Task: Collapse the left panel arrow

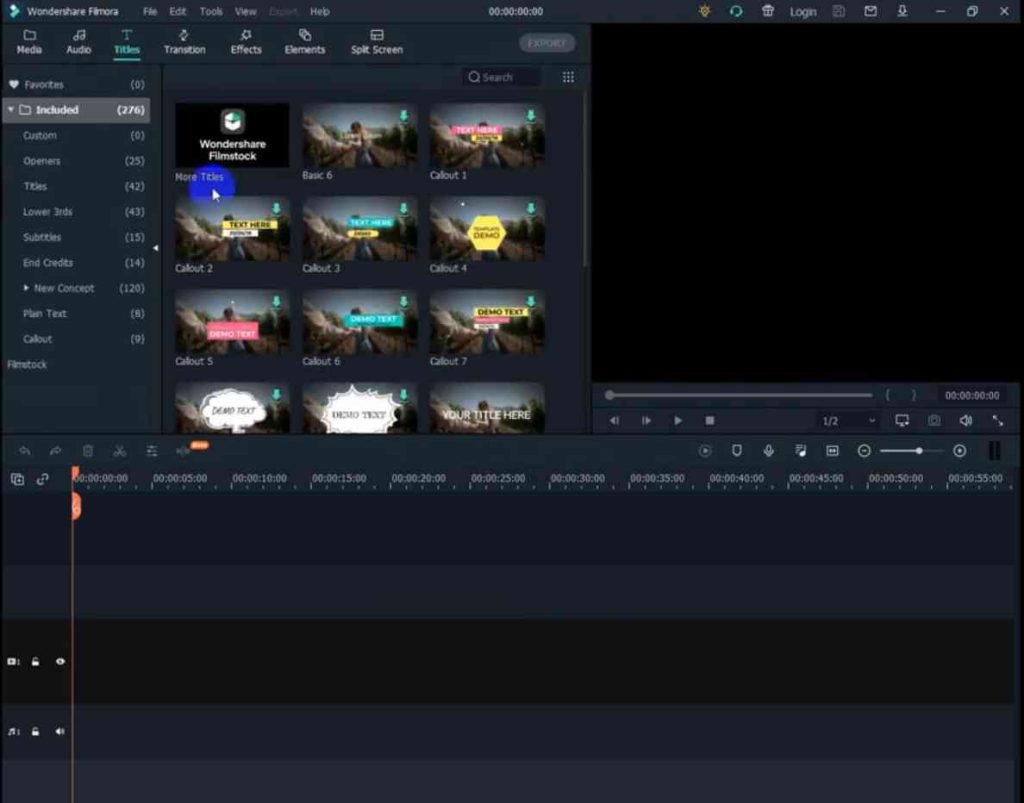Action: coord(155,248)
